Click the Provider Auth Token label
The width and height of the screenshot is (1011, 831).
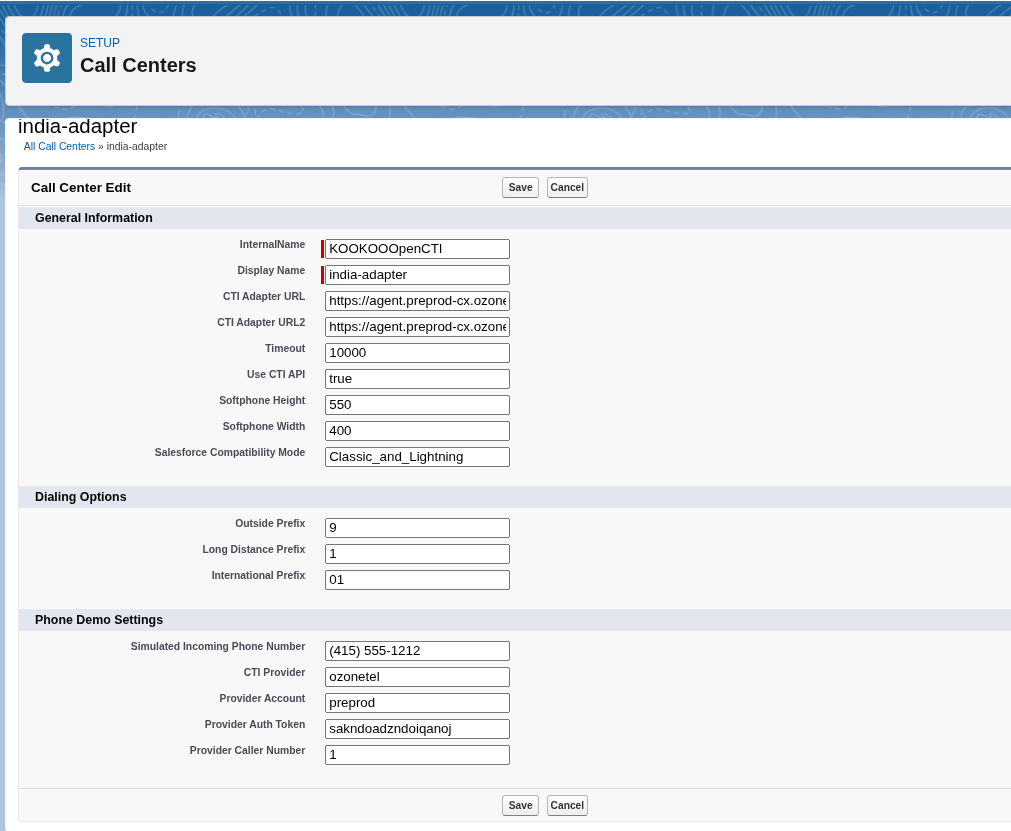tap(255, 725)
